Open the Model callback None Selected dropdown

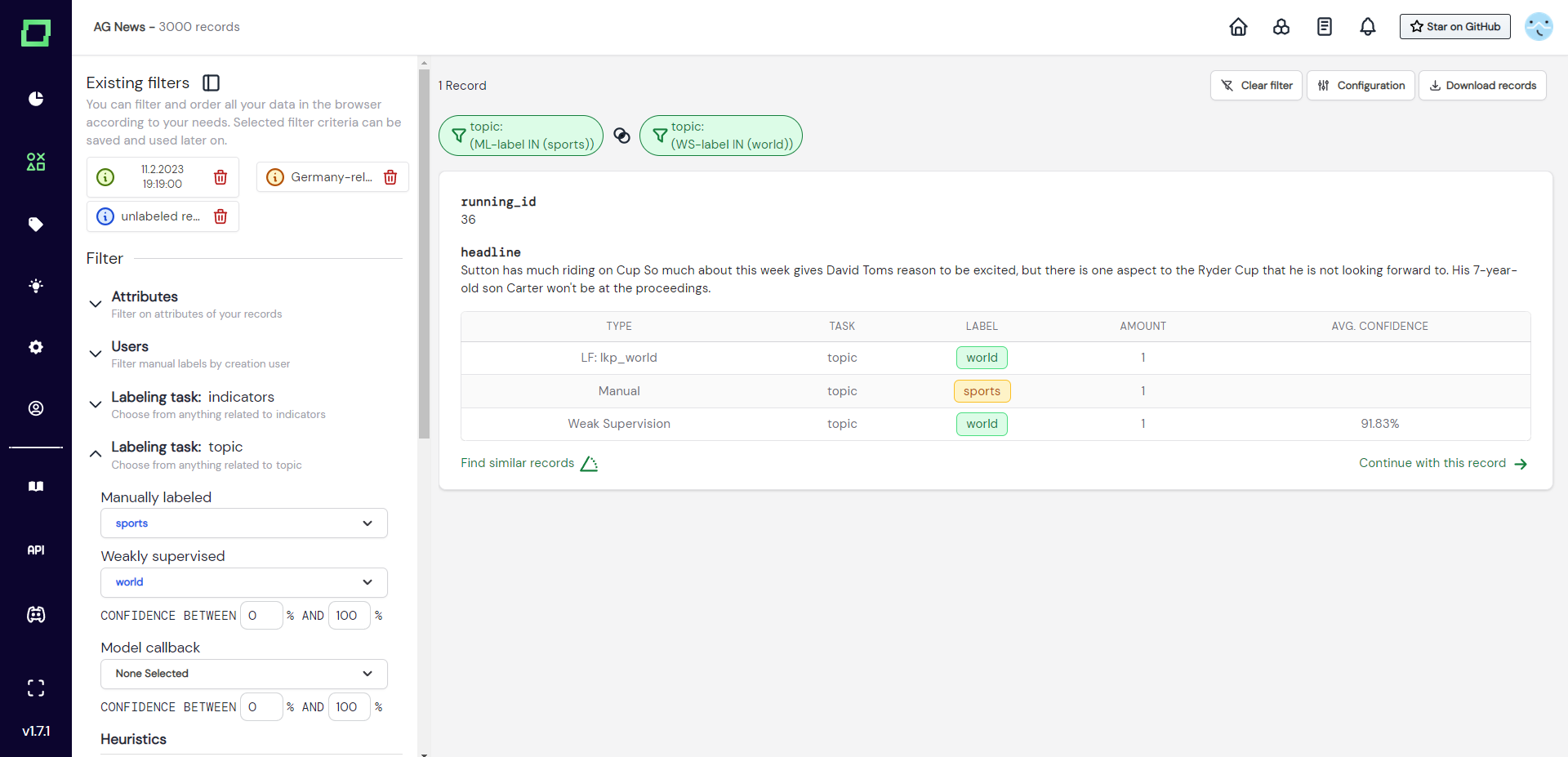[x=244, y=674]
